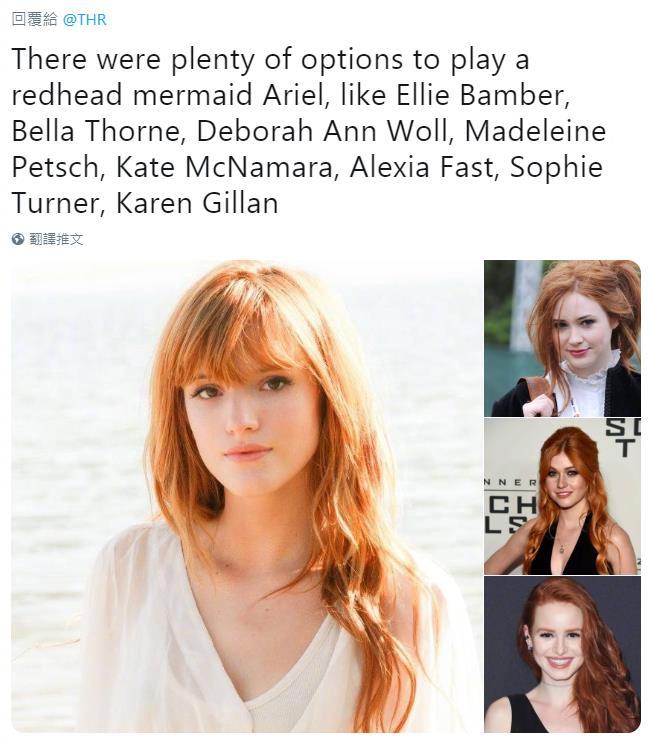Click the name "Sophie" in the tweet

pyautogui.click(x=556, y=168)
